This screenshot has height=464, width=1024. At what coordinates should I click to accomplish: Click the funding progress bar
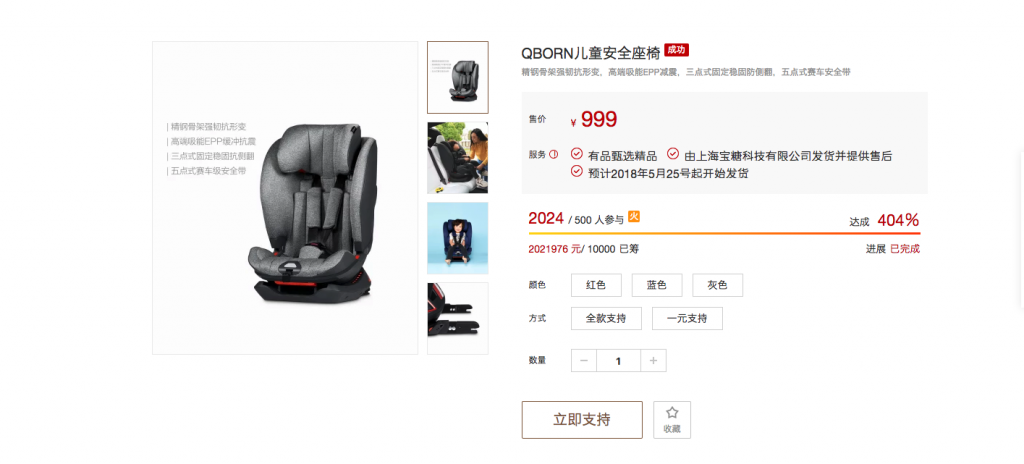[x=724, y=233]
